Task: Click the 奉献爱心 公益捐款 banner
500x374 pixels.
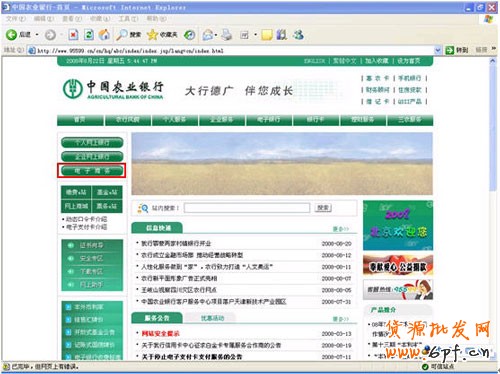Action: pyautogui.click(x=398, y=266)
